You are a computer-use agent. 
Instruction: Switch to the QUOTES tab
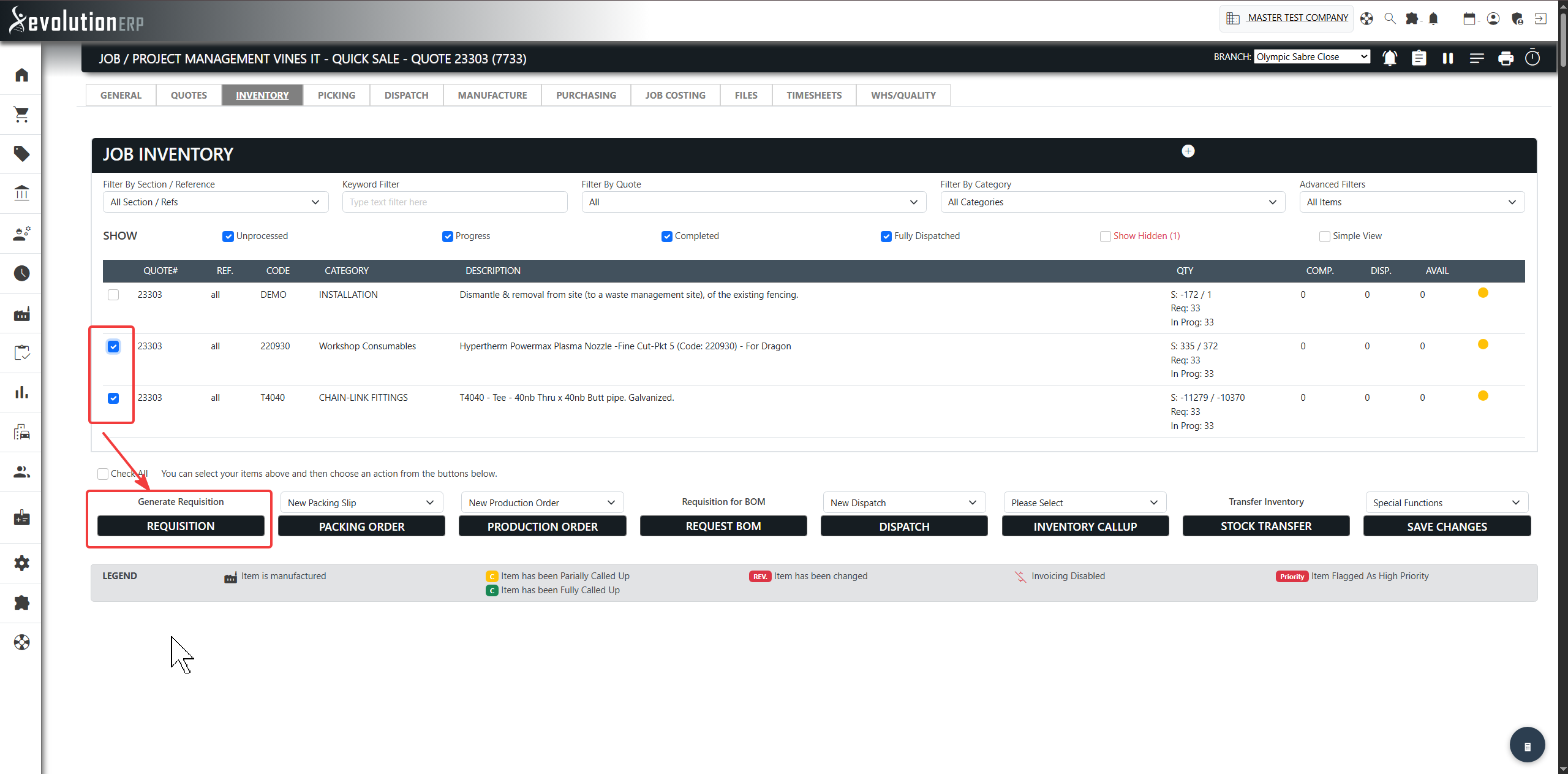(x=189, y=95)
